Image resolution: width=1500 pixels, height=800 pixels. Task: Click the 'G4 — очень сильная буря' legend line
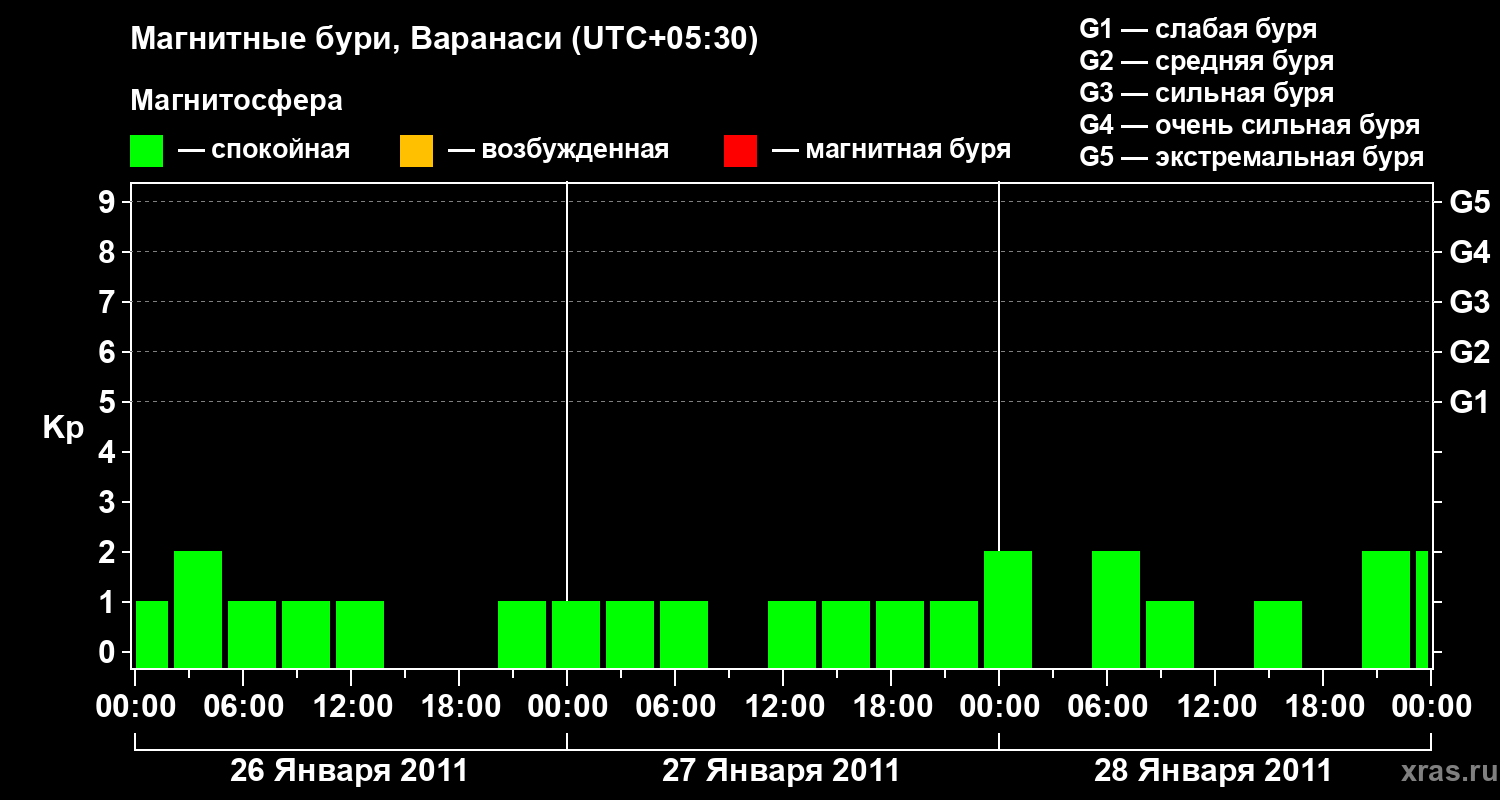point(1250,125)
